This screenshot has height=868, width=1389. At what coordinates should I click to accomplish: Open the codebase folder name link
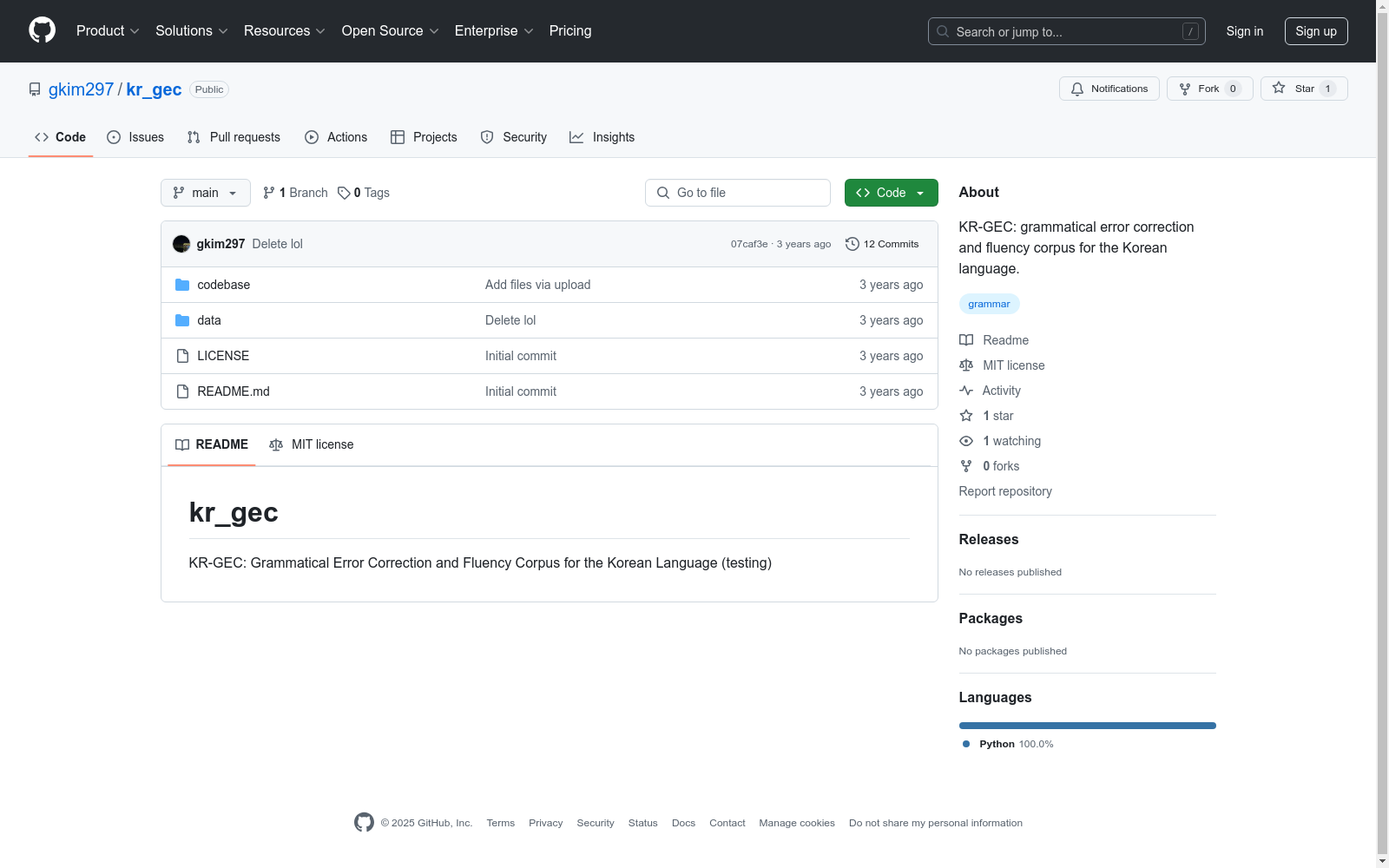224,285
